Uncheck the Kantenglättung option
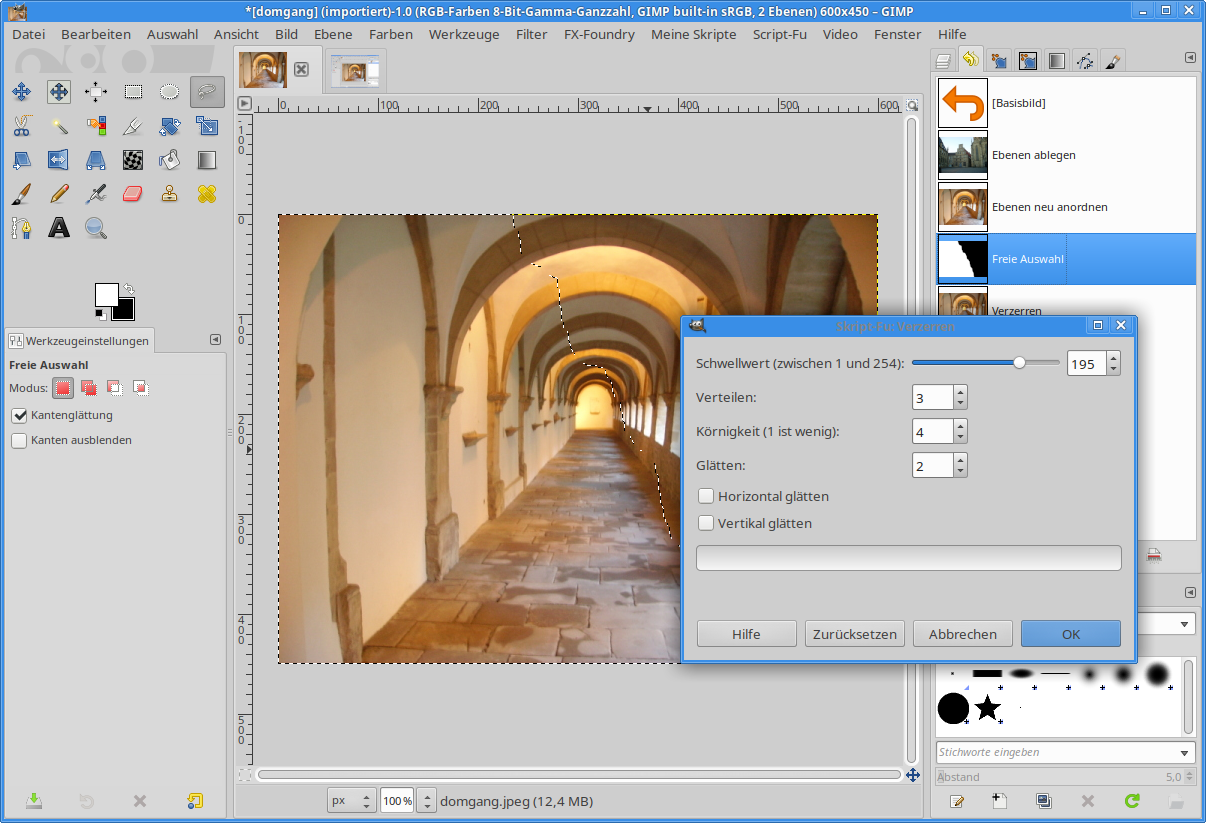The image size is (1206, 823). click(x=19, y=415)
